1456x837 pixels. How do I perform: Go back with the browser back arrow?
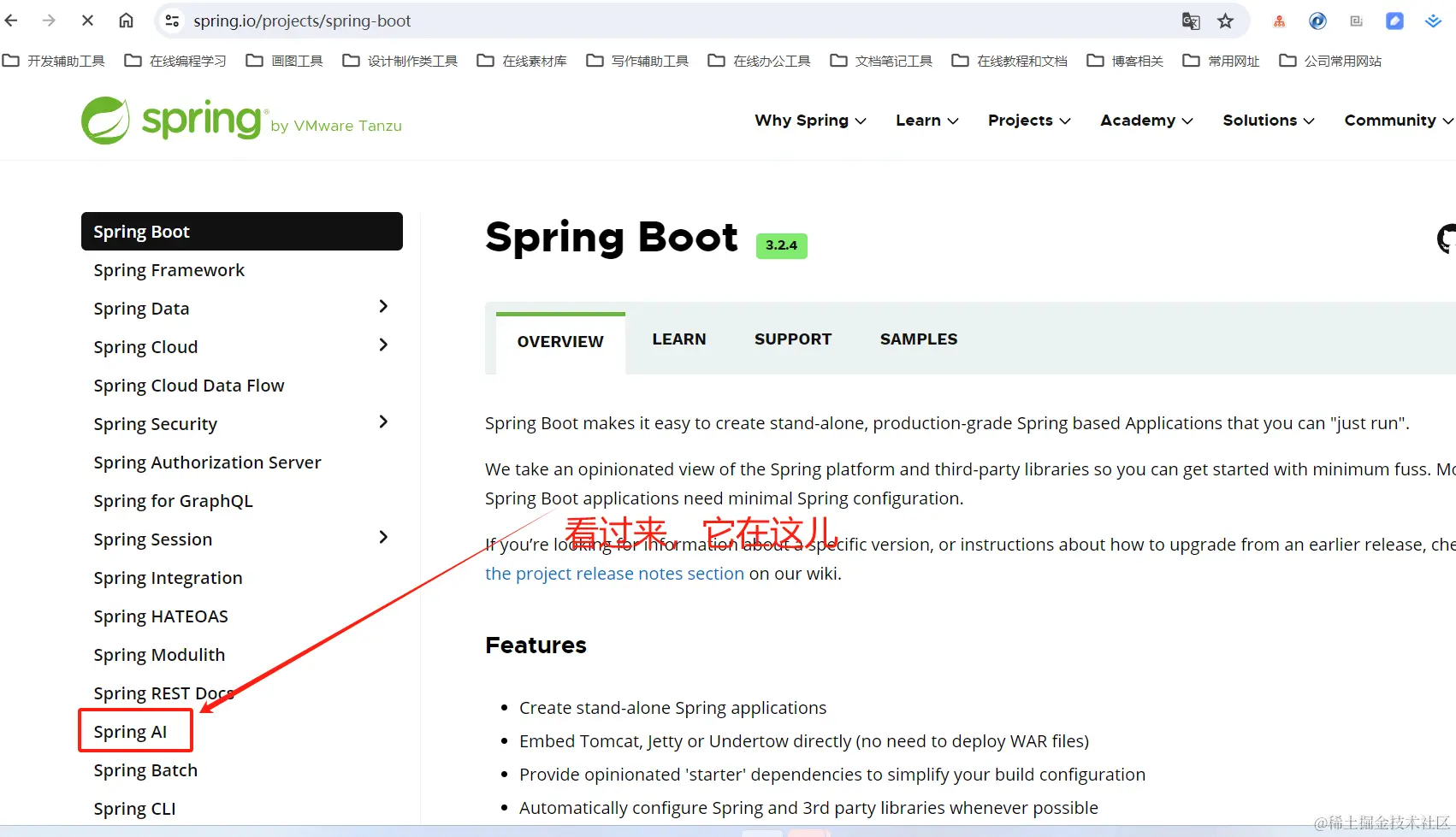coord(12,21)
